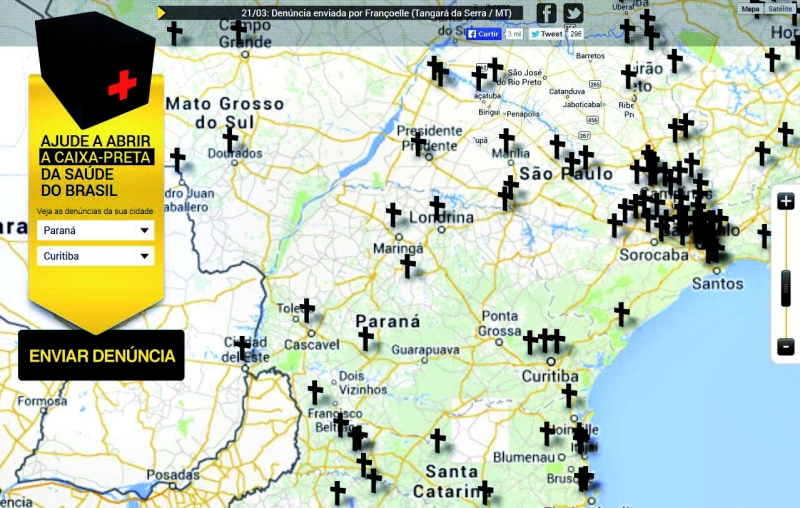Switch to Satélite view
Screen dimensions: 800x508
pos(781,9)
